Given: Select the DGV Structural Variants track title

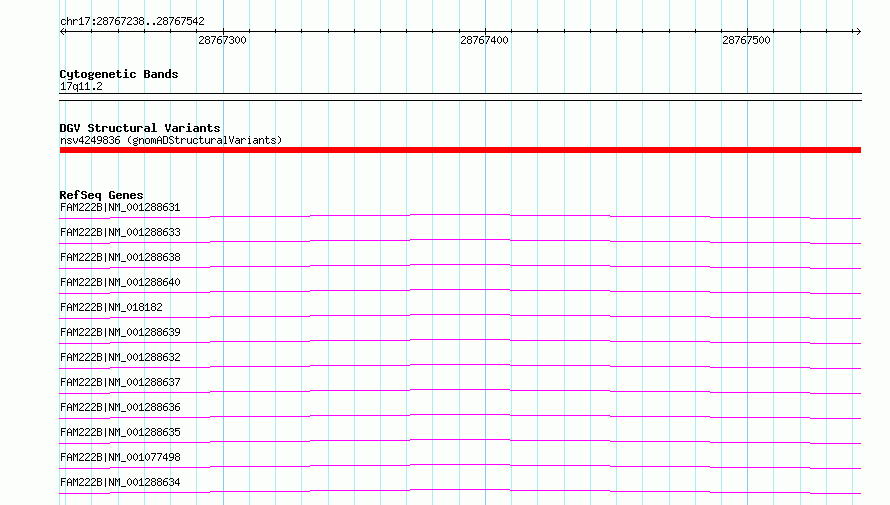Looking at the screenshot, I should pos(140,128).
